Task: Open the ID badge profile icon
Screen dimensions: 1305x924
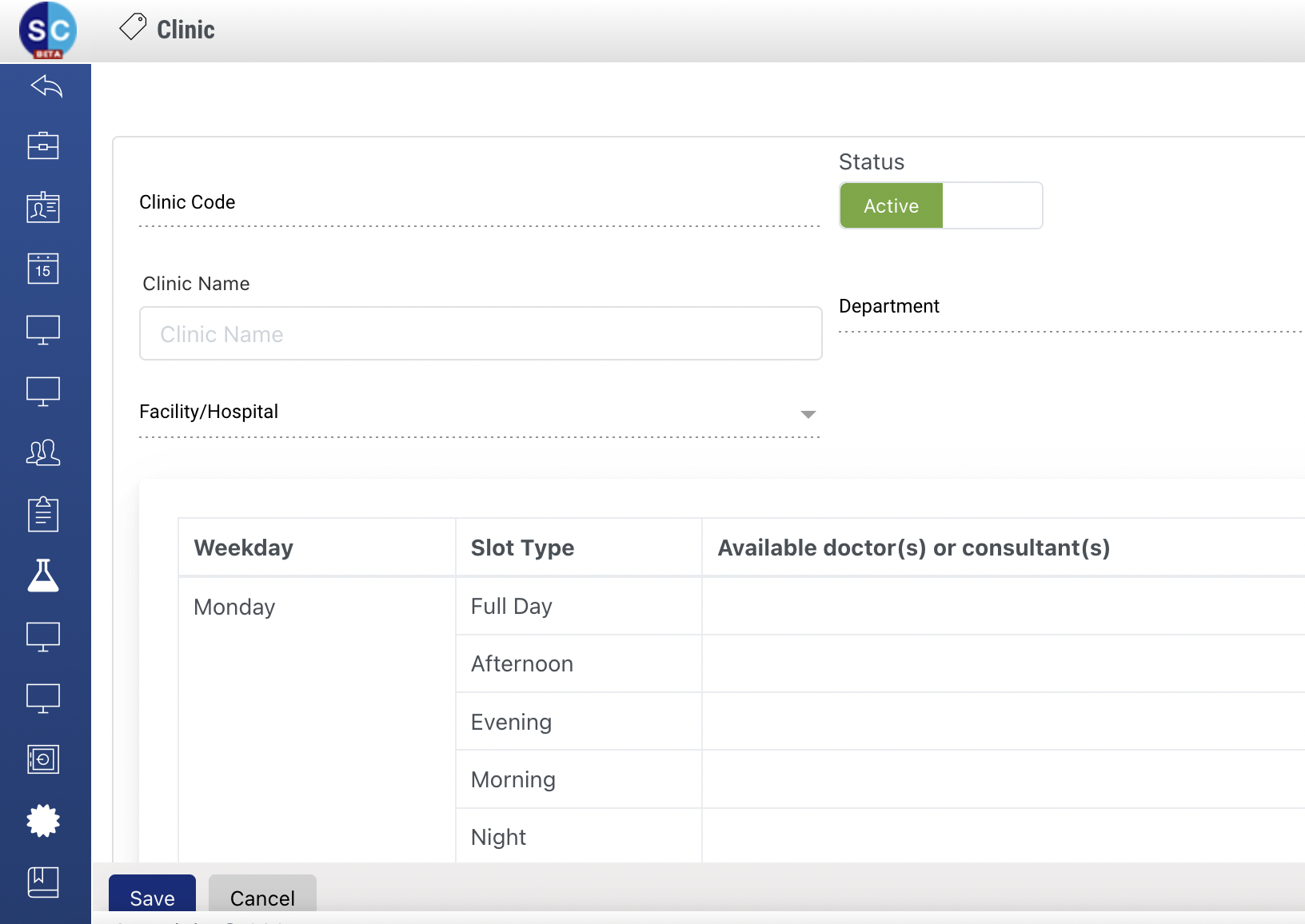Action: pyautogui.click(x=43, y=207)
